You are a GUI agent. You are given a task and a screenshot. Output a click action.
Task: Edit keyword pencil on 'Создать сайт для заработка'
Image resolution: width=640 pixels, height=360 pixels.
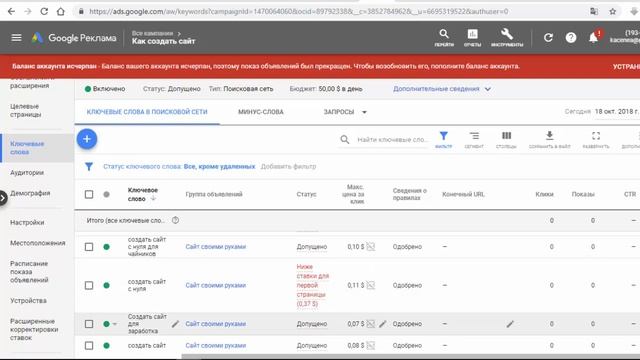(175, 324)
